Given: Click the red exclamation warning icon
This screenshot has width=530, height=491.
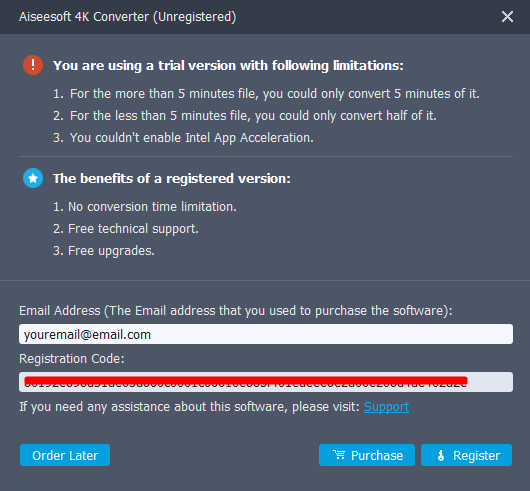Looking at the screenshot, I should point(33,65).
